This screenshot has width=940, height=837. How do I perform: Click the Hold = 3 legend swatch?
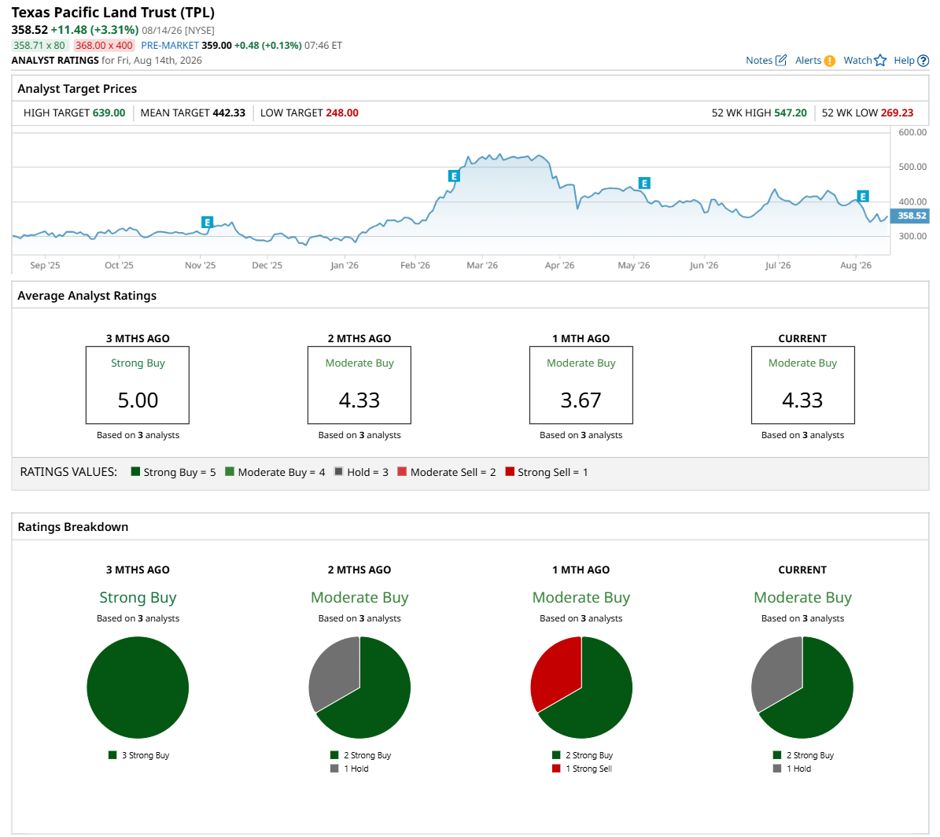pos(339,471)
